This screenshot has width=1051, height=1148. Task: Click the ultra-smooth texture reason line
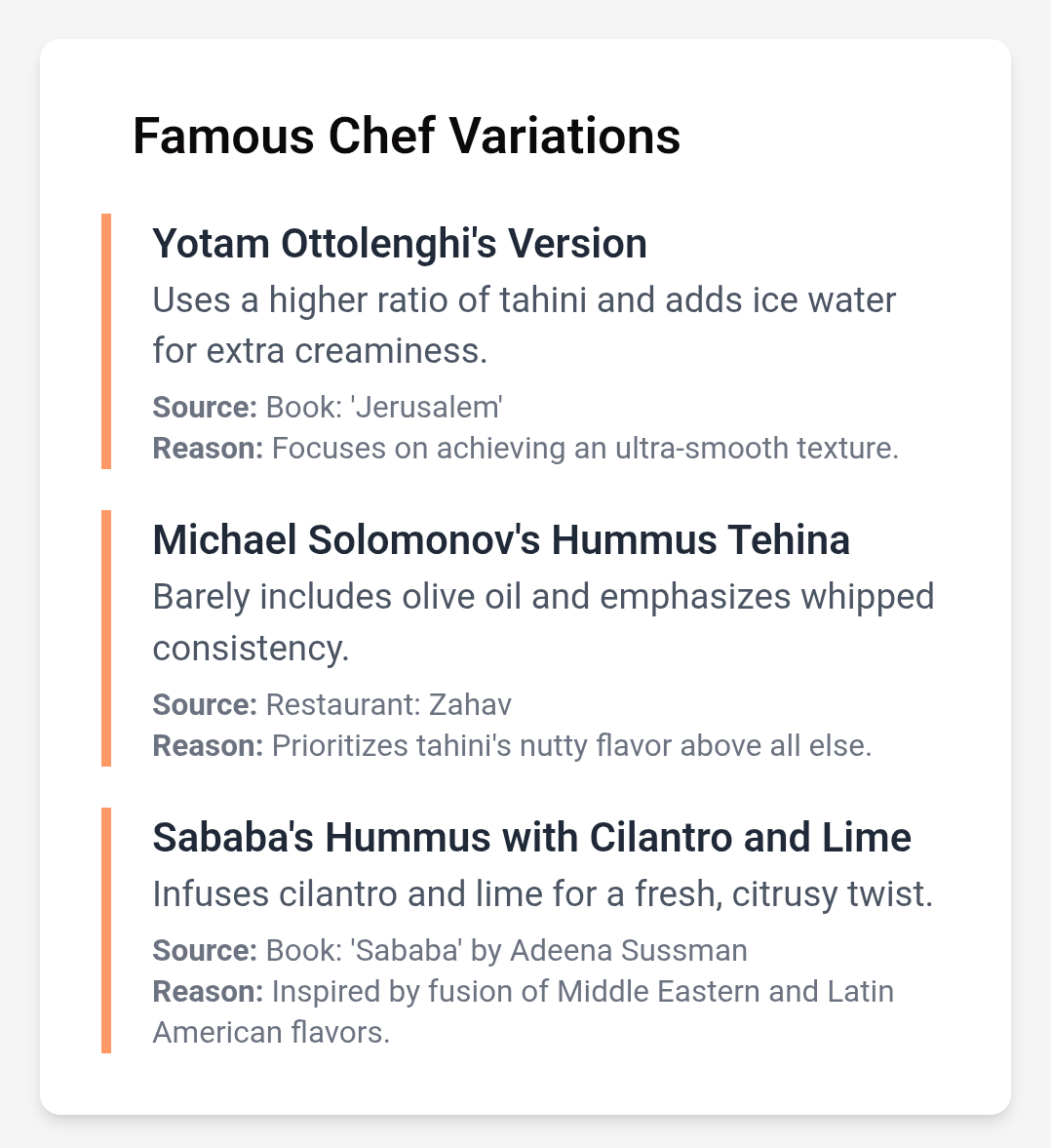tap(525, 448)
